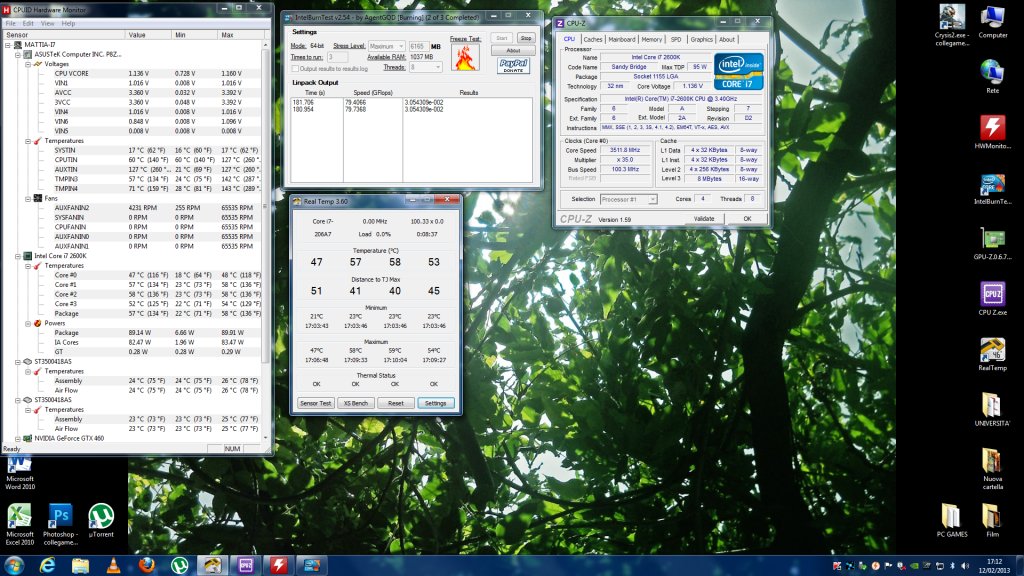Launch the HWMonitor desktop shortcut
The width and height of the screenshot is (1024, 576).
tap(992, 132)
